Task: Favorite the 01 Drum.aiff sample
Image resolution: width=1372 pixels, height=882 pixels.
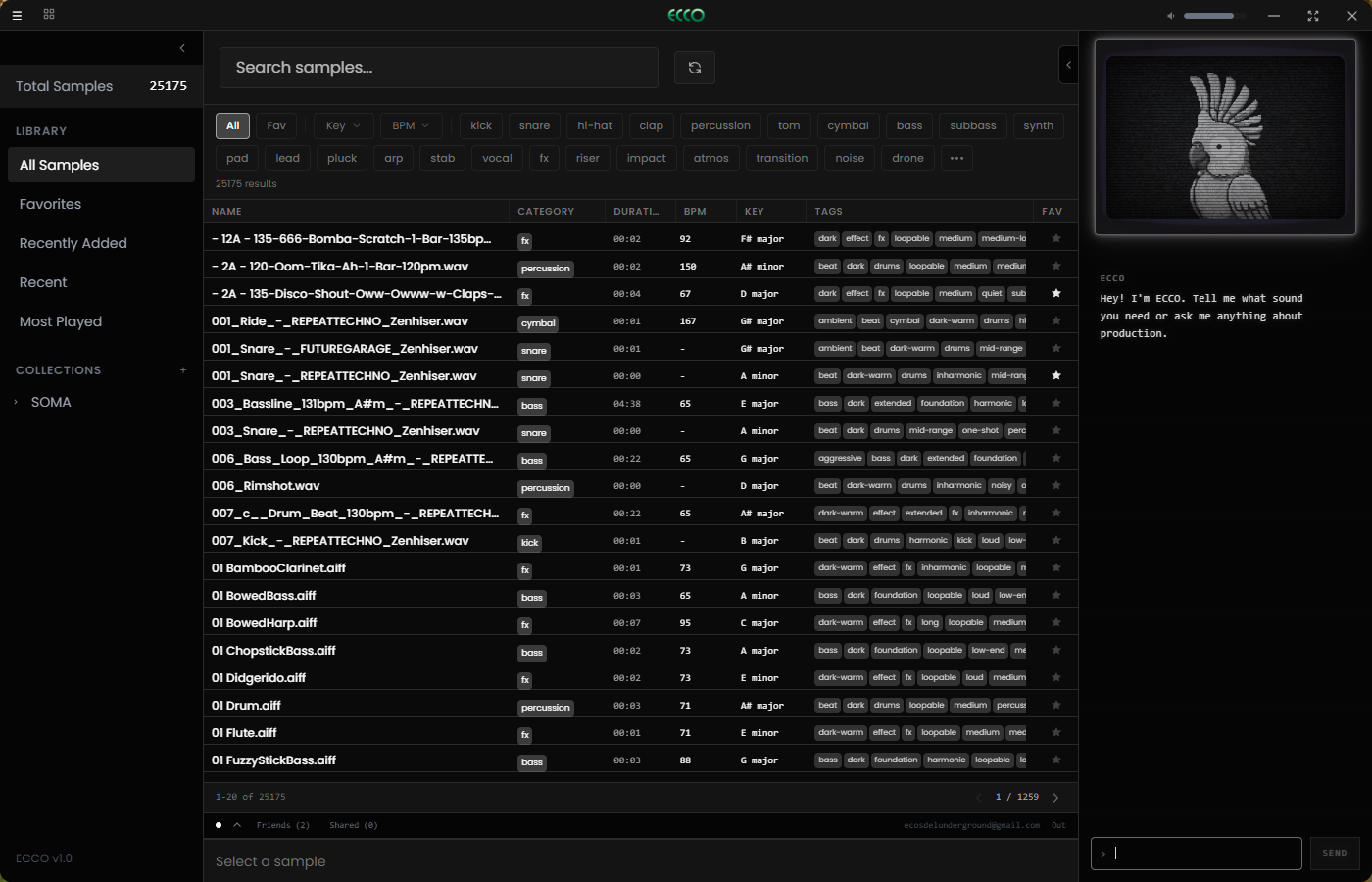Action: (1055, 705)
